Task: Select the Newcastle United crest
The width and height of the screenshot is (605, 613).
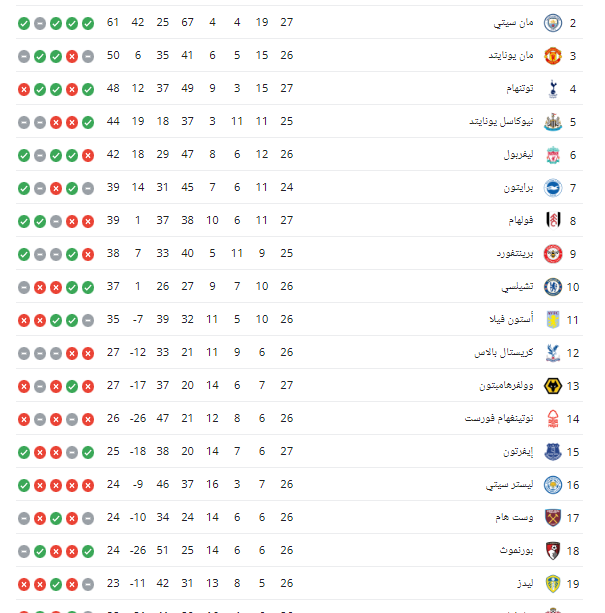Action: [x=551, y=121]
